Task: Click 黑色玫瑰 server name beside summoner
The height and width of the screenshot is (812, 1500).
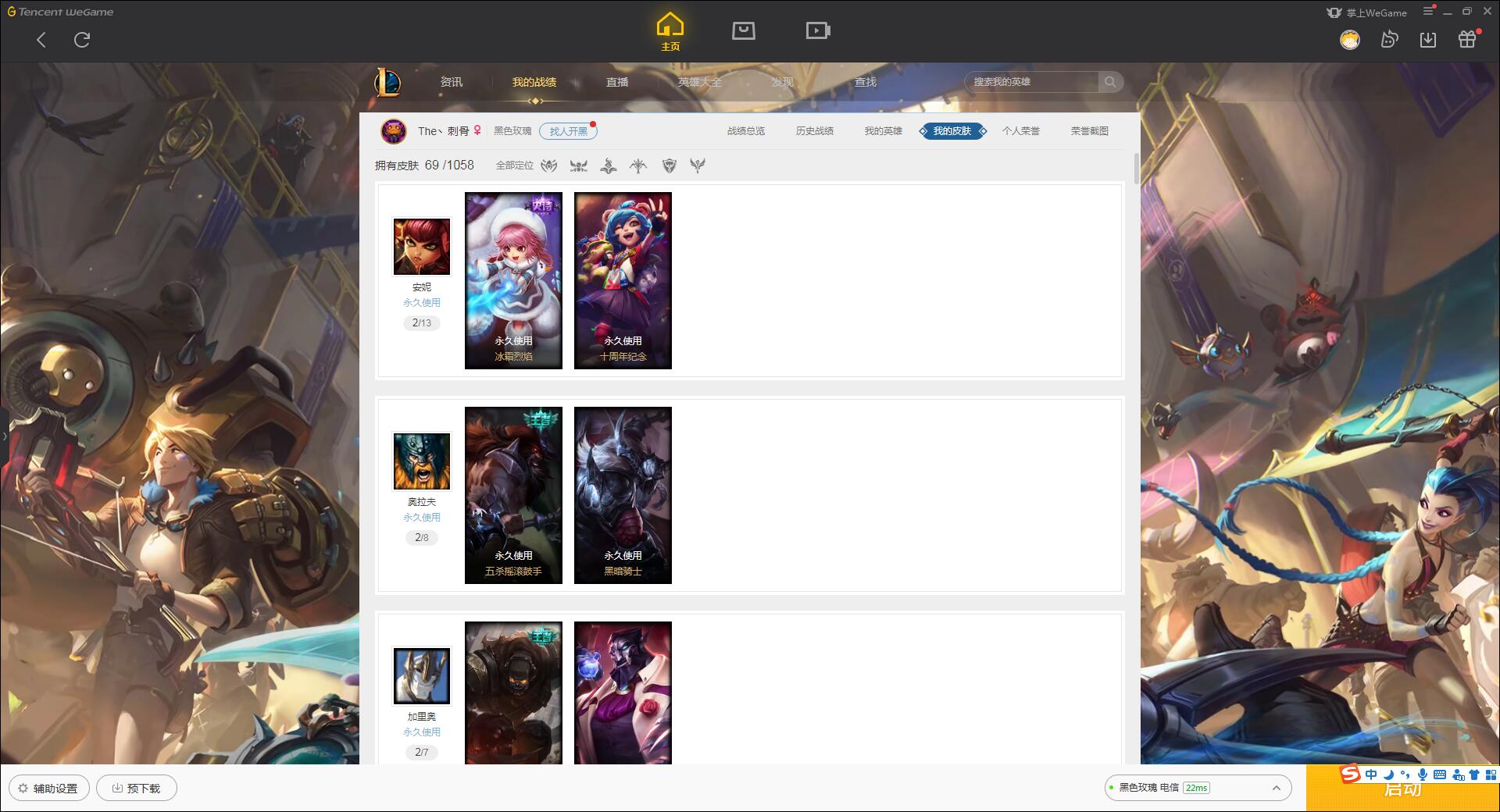Action: click(512, 131)
